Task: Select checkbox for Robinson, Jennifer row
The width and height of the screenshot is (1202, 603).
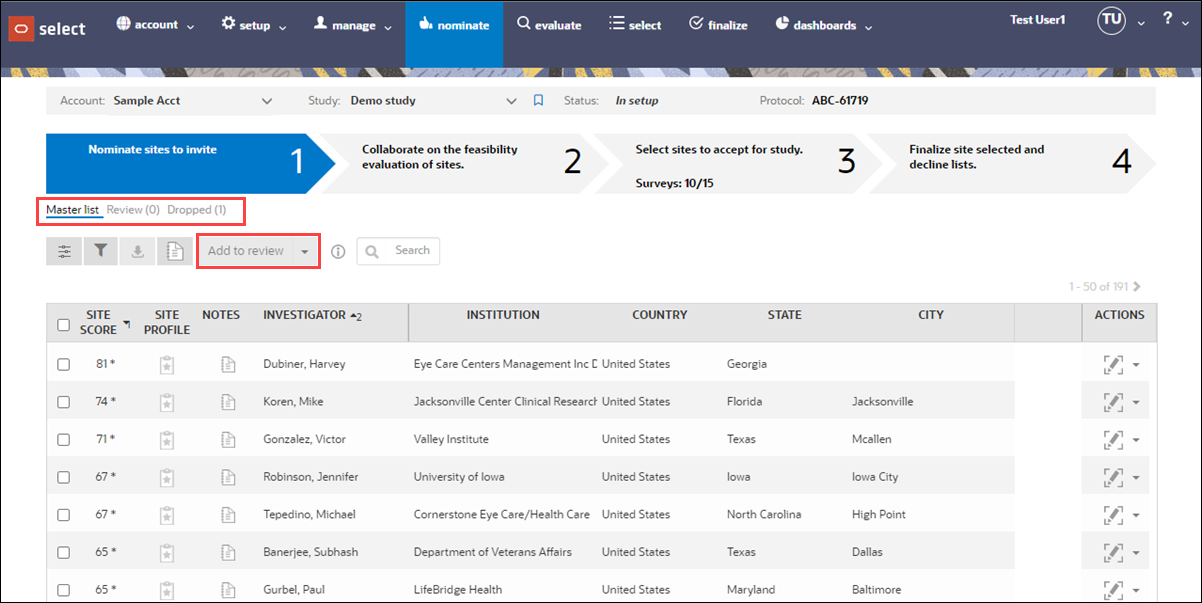Action: [x=64, y=477]
